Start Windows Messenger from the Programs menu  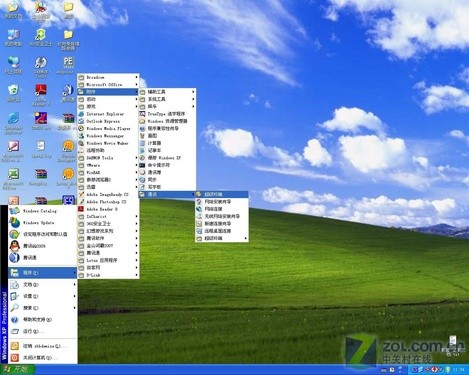[108, 136]
